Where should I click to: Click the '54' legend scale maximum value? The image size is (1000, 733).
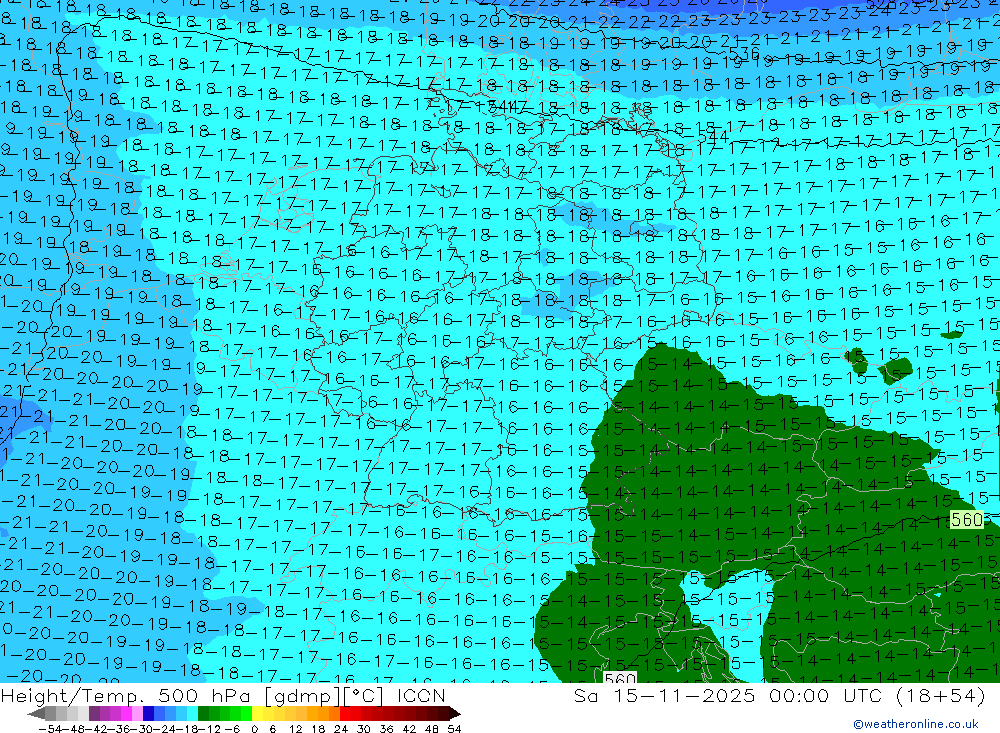(x=454, y=729)
